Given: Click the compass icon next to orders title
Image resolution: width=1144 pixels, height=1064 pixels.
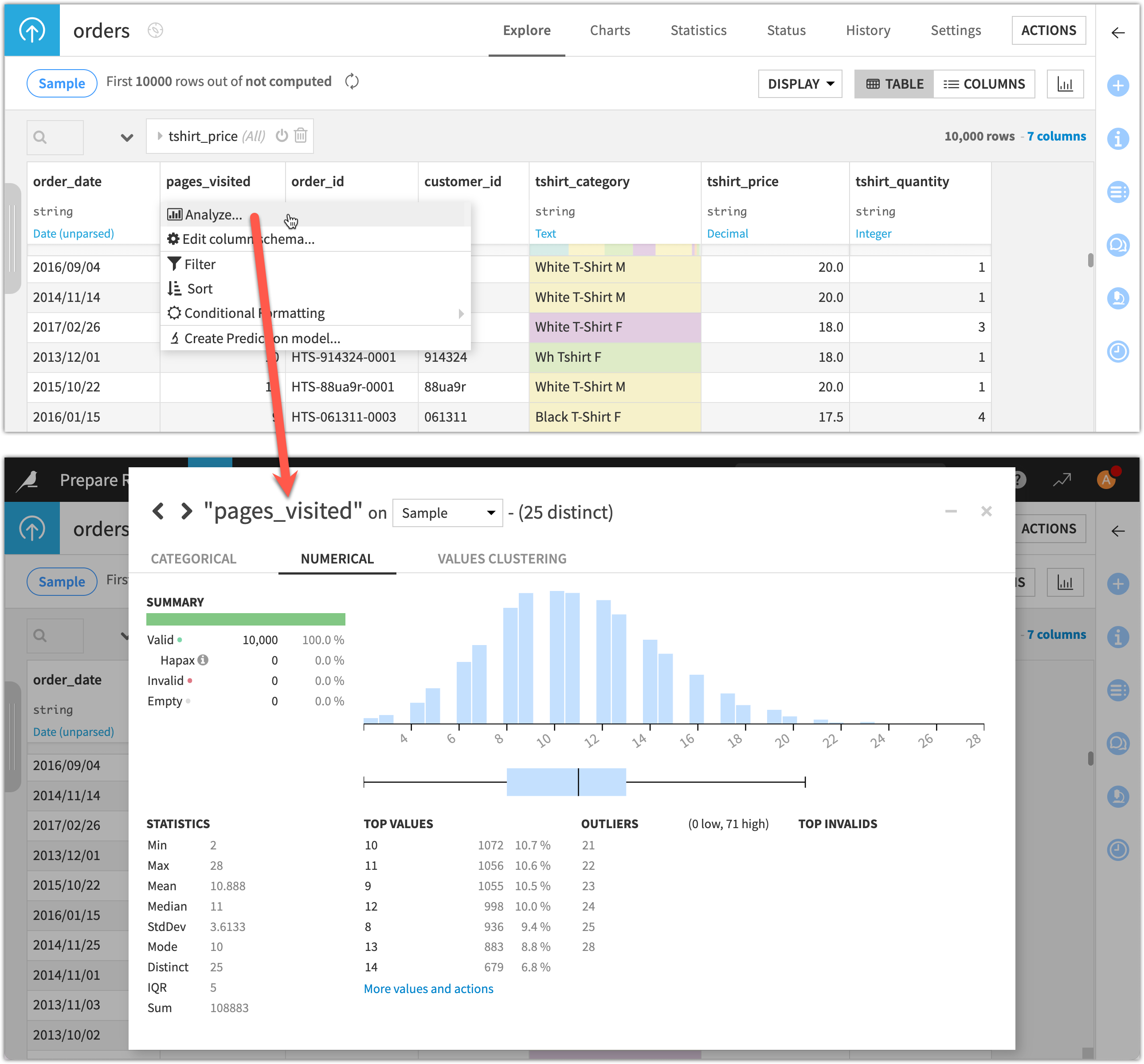Looking at the screenshot, I should pyautogui.click(x=155, y=30).
